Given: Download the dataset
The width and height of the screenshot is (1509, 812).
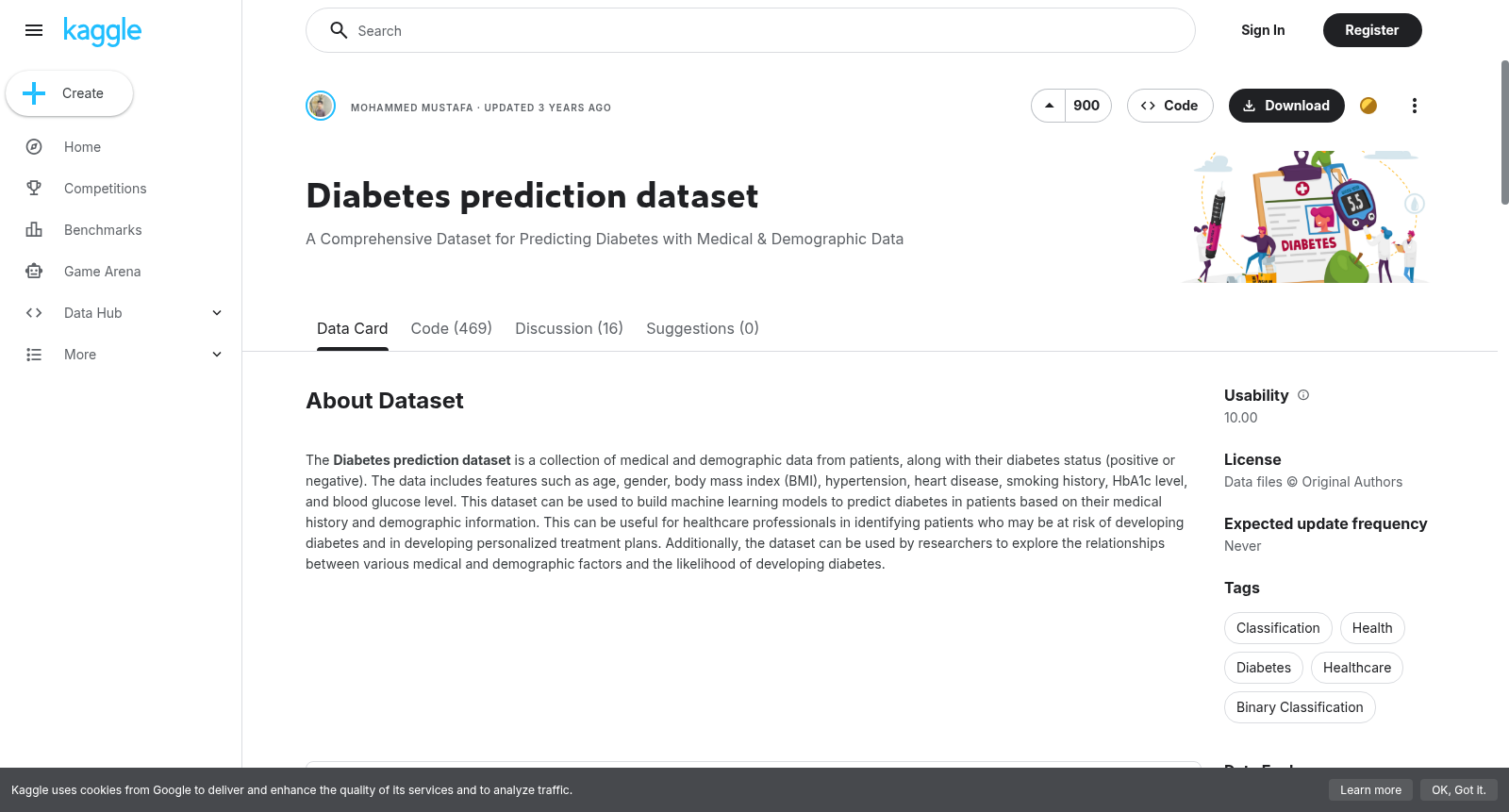Looking at the screenshot, I should click(x=1286, y=106).
